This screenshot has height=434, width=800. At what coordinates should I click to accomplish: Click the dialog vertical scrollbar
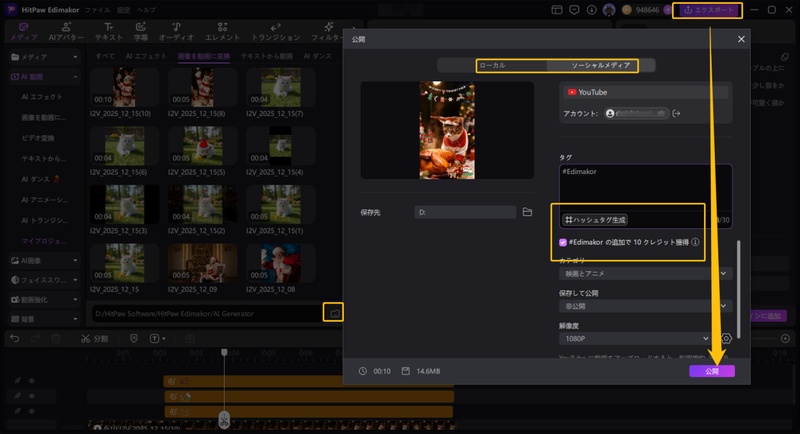(x=738, y=289)
